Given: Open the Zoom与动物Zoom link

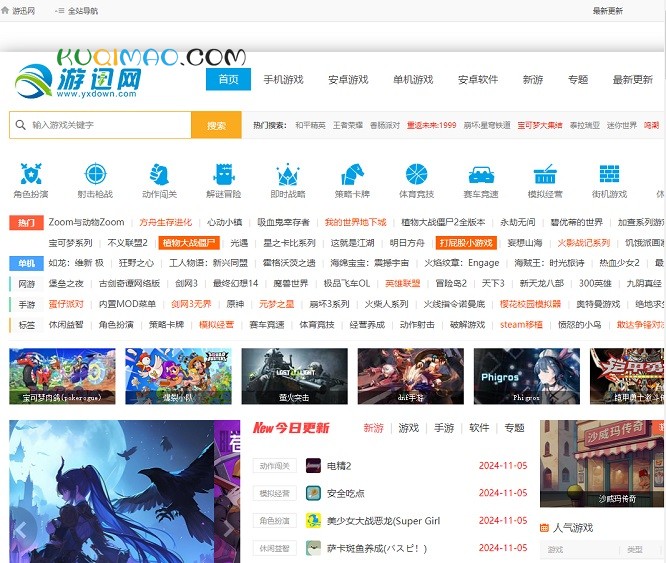Looking at the screenshot, I should pyautogui.click(x=86, y=222).
